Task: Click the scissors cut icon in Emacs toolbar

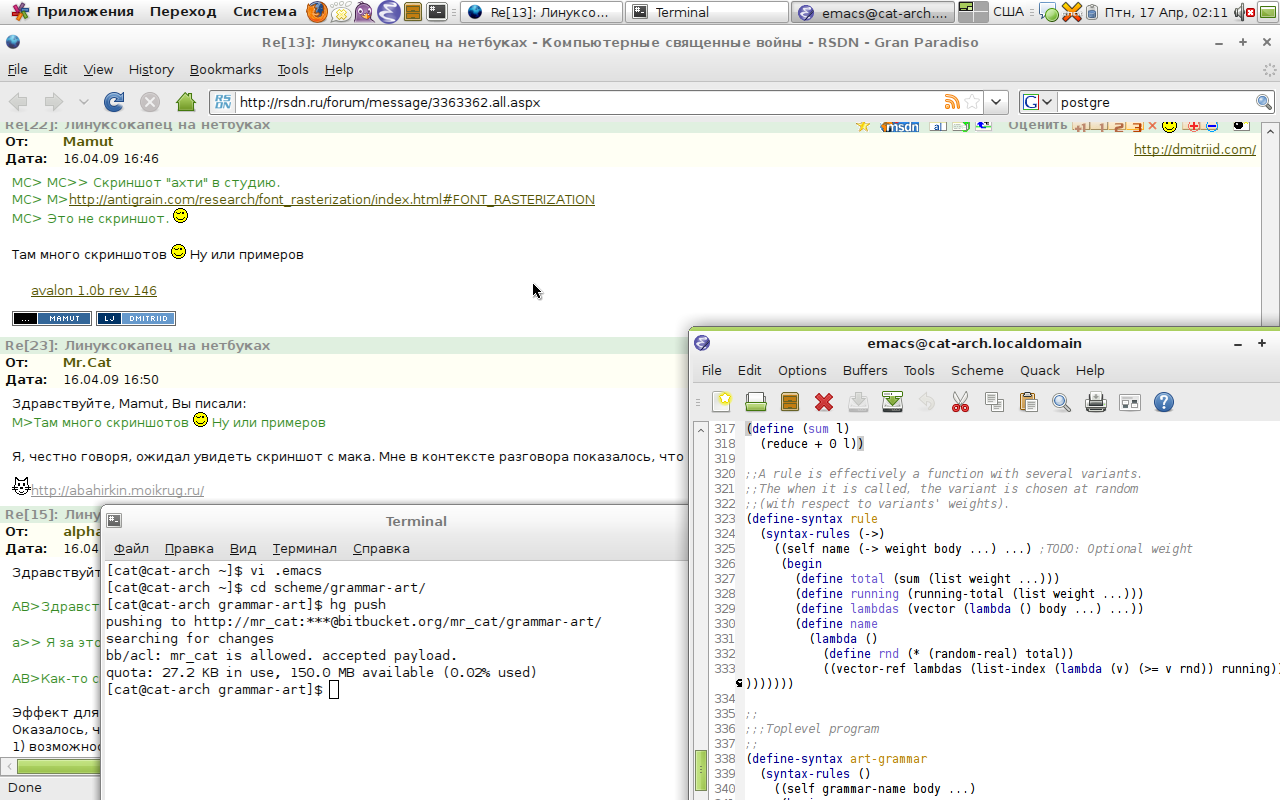Action: pyautogui.click(x=960, y=402)
